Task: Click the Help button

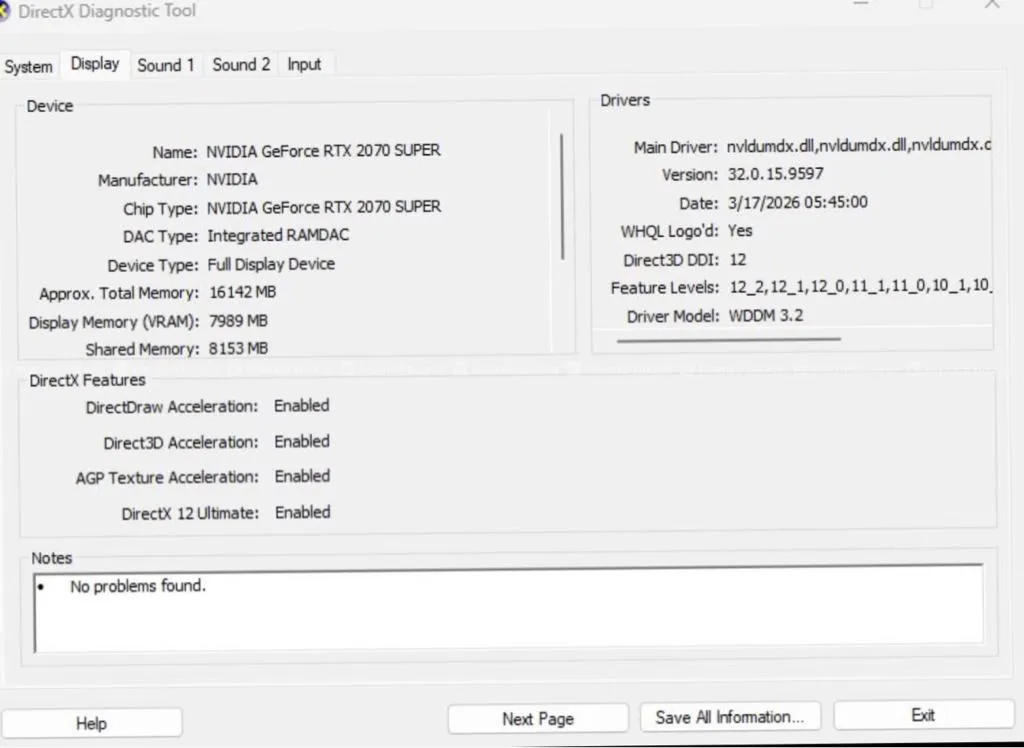Action: [x=91, y=723]
